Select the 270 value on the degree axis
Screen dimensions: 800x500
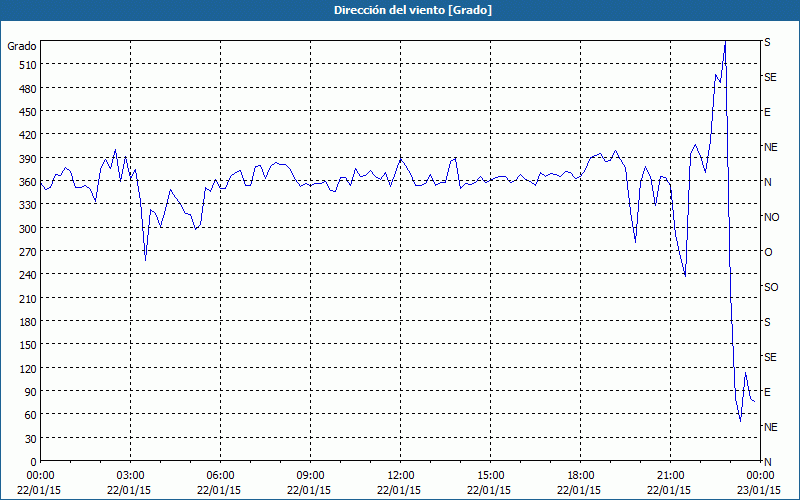pyautogui.click(x=28, y=252)
